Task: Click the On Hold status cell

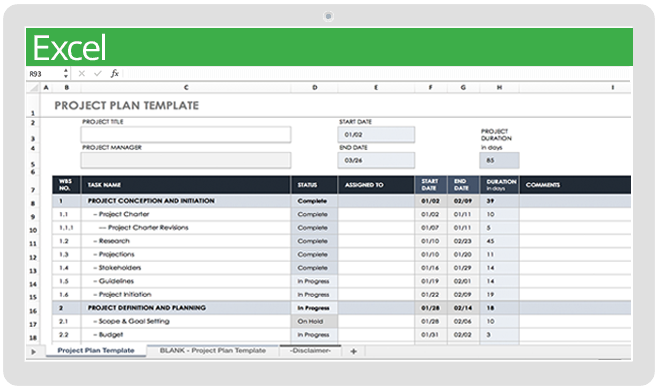Action: pyautogui.click(x=314, y=321)
